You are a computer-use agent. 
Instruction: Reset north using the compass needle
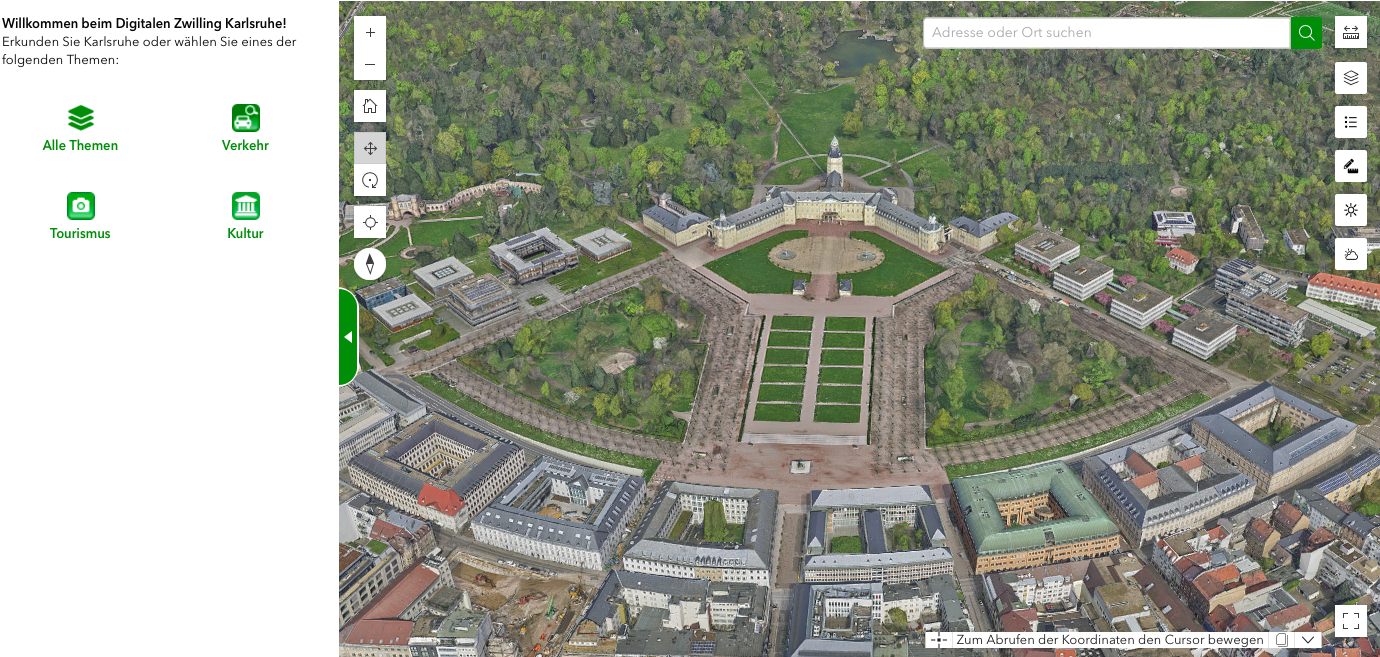point(369,264)
